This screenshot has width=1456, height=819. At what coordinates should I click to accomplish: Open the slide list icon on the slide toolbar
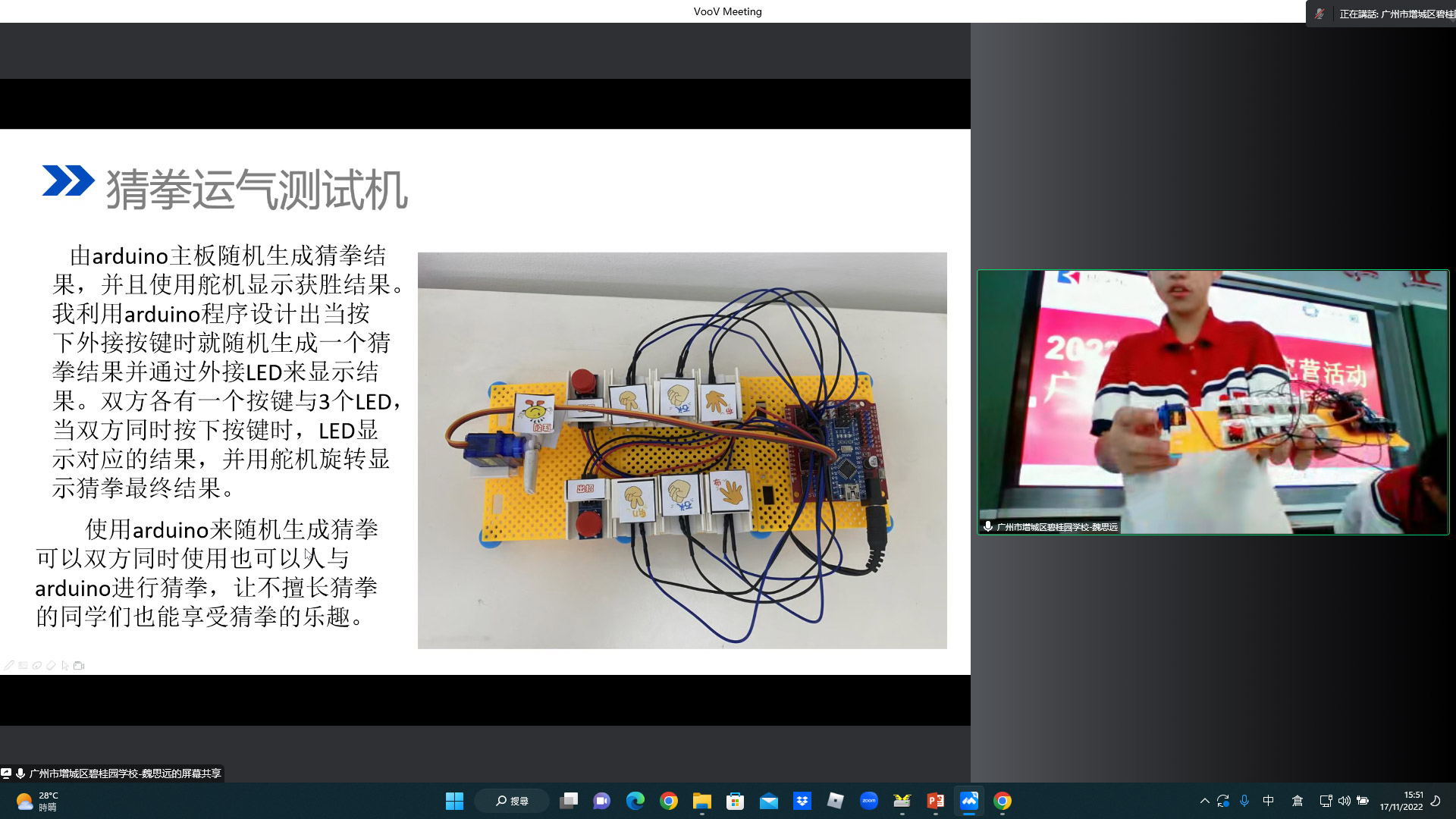click(24, 666)
